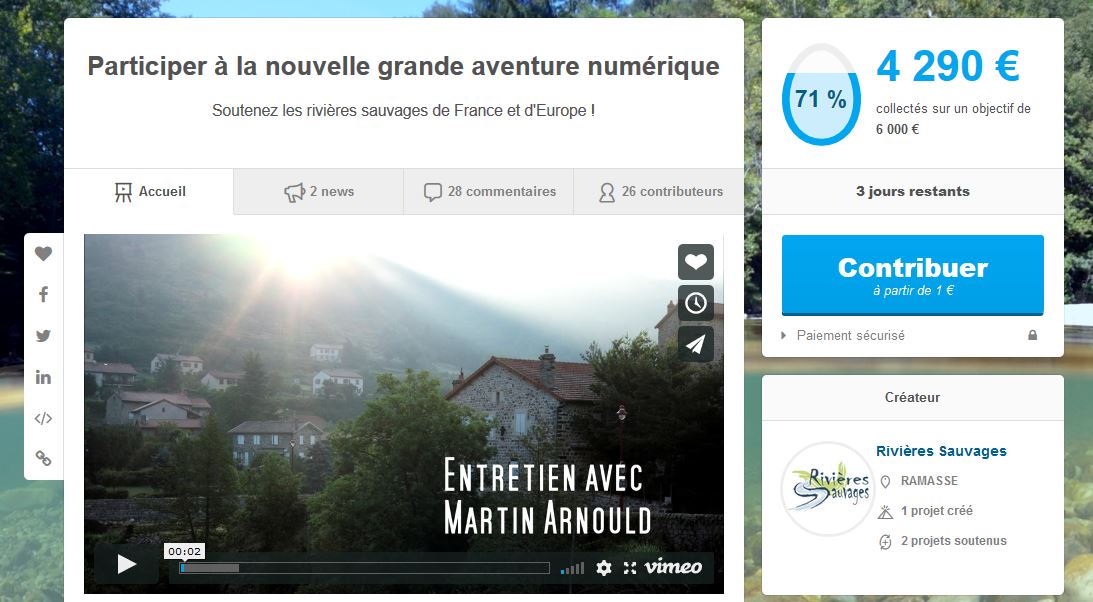Share project on LinkedIn

[x=43, y=377]
